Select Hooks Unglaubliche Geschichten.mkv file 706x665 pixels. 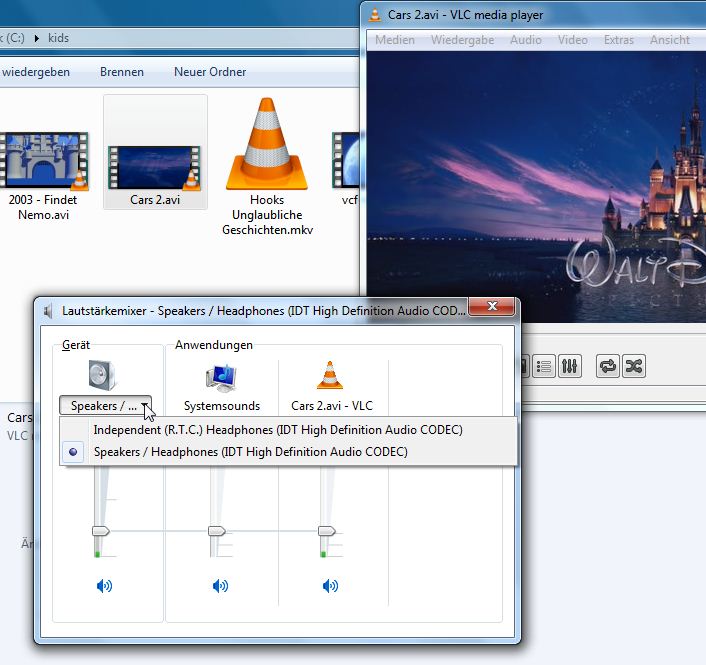[x=267, y=167]
